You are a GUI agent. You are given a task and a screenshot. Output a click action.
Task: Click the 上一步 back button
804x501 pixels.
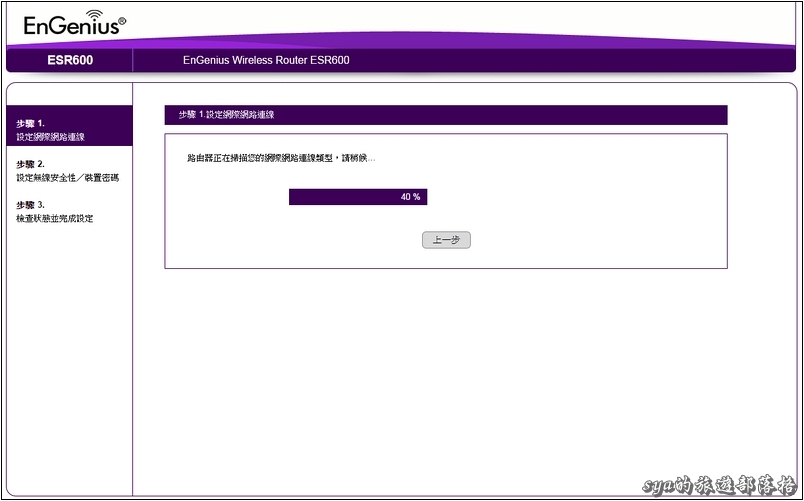[x=446, y=240]
